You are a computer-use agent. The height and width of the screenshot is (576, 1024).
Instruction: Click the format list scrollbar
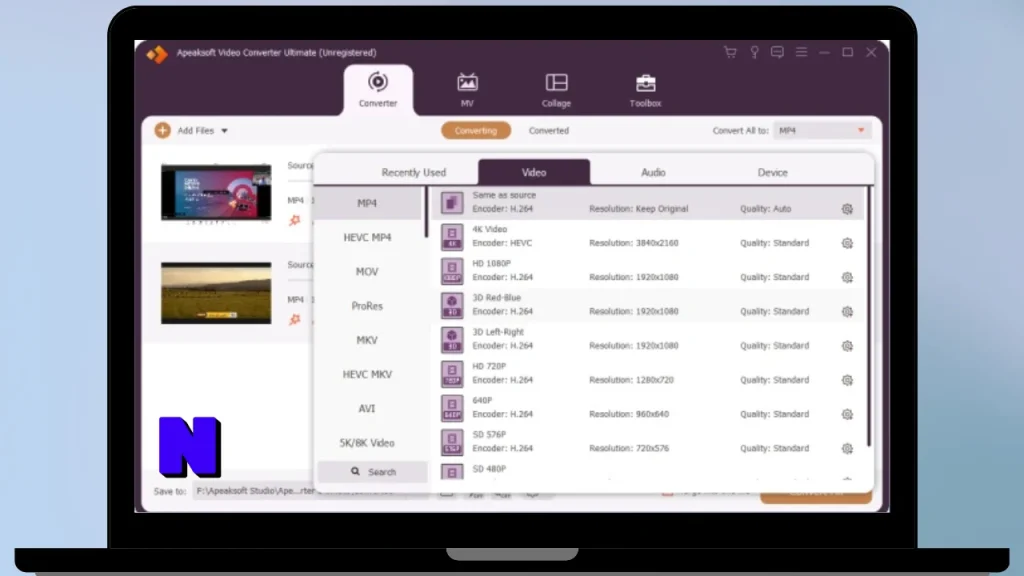pos(426,213)
